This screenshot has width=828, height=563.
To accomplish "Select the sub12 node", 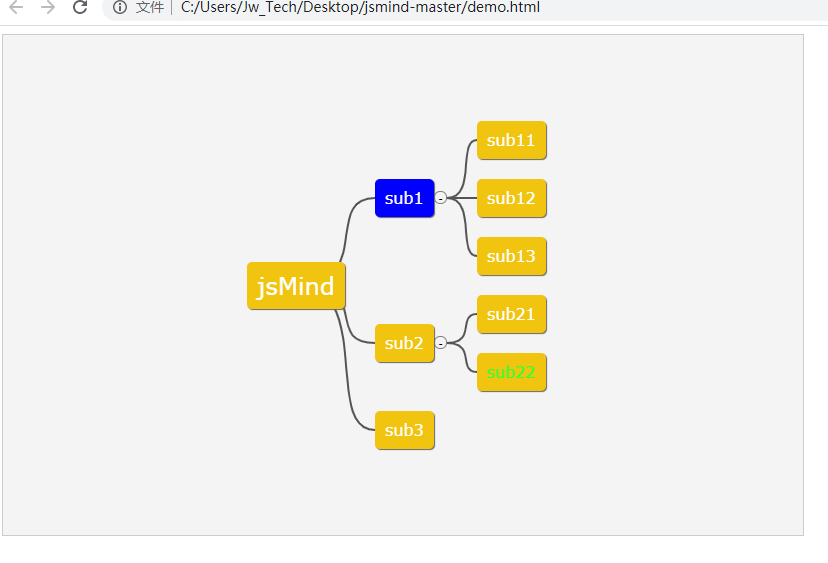I will point(512,198).
